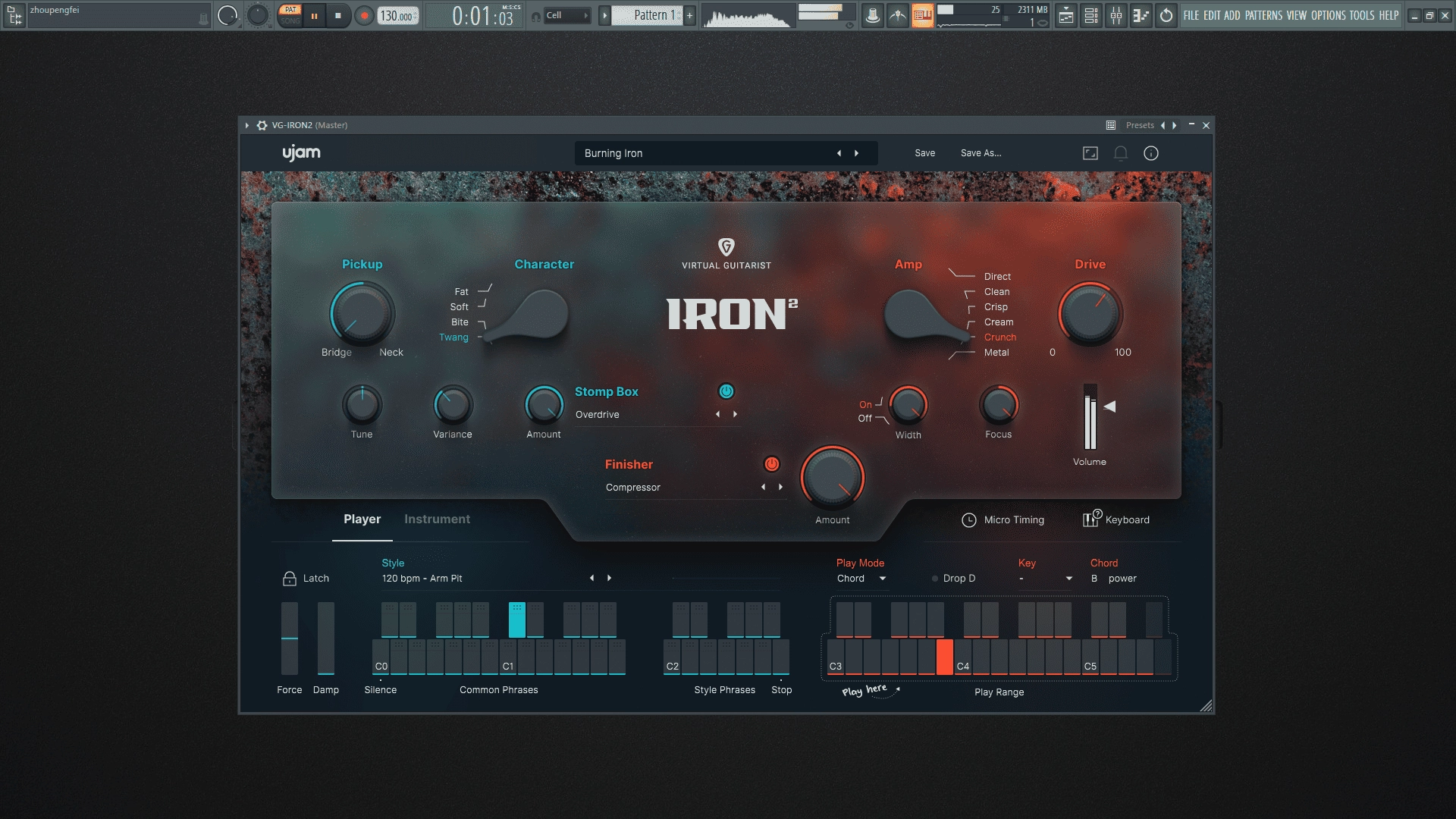
Task: Click the Save As... button
Action: [x=981, y=153]
